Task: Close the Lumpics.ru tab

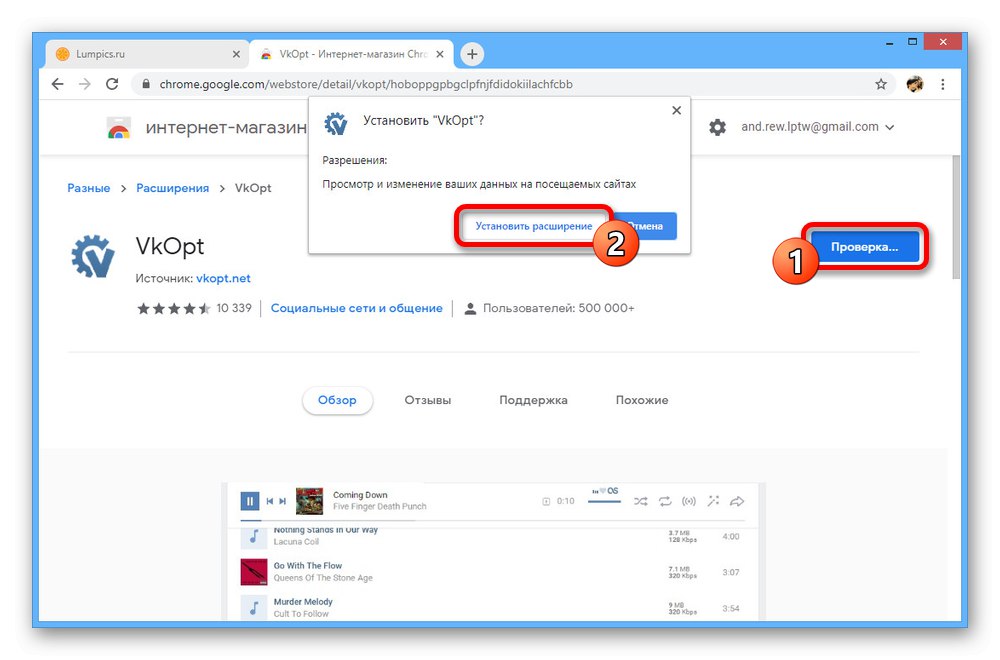Action: [236, 54]
